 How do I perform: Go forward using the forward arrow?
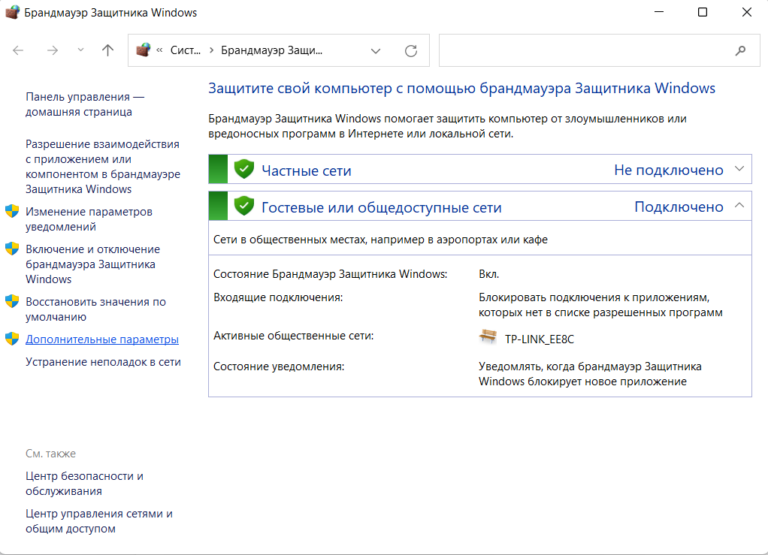52,50
